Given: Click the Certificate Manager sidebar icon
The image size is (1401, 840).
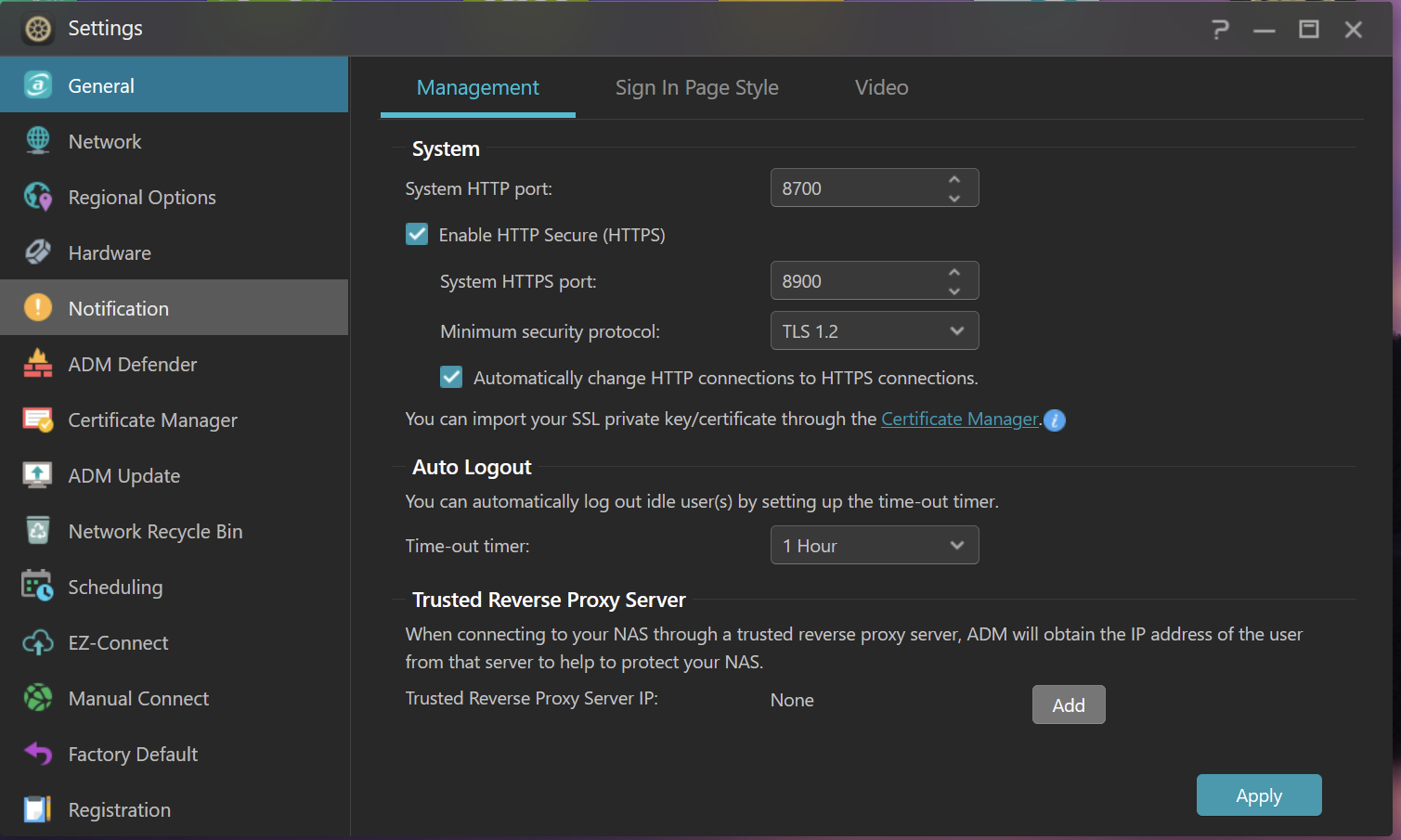Looking at the screenshot, I should pos(38,420).
